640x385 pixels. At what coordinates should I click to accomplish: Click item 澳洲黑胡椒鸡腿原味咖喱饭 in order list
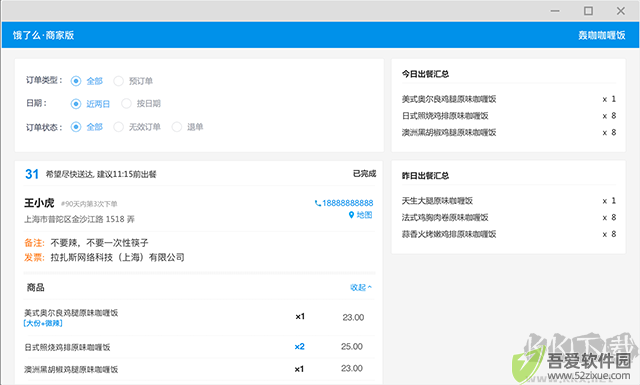71,369
